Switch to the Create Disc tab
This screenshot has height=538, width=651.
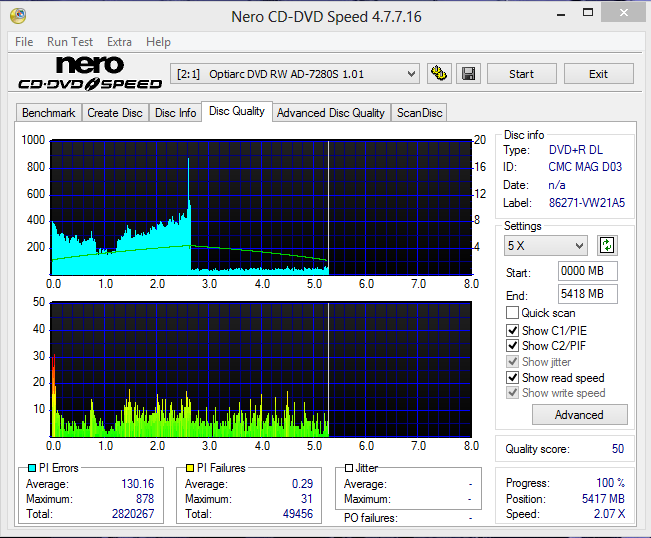tap(115, 113)
